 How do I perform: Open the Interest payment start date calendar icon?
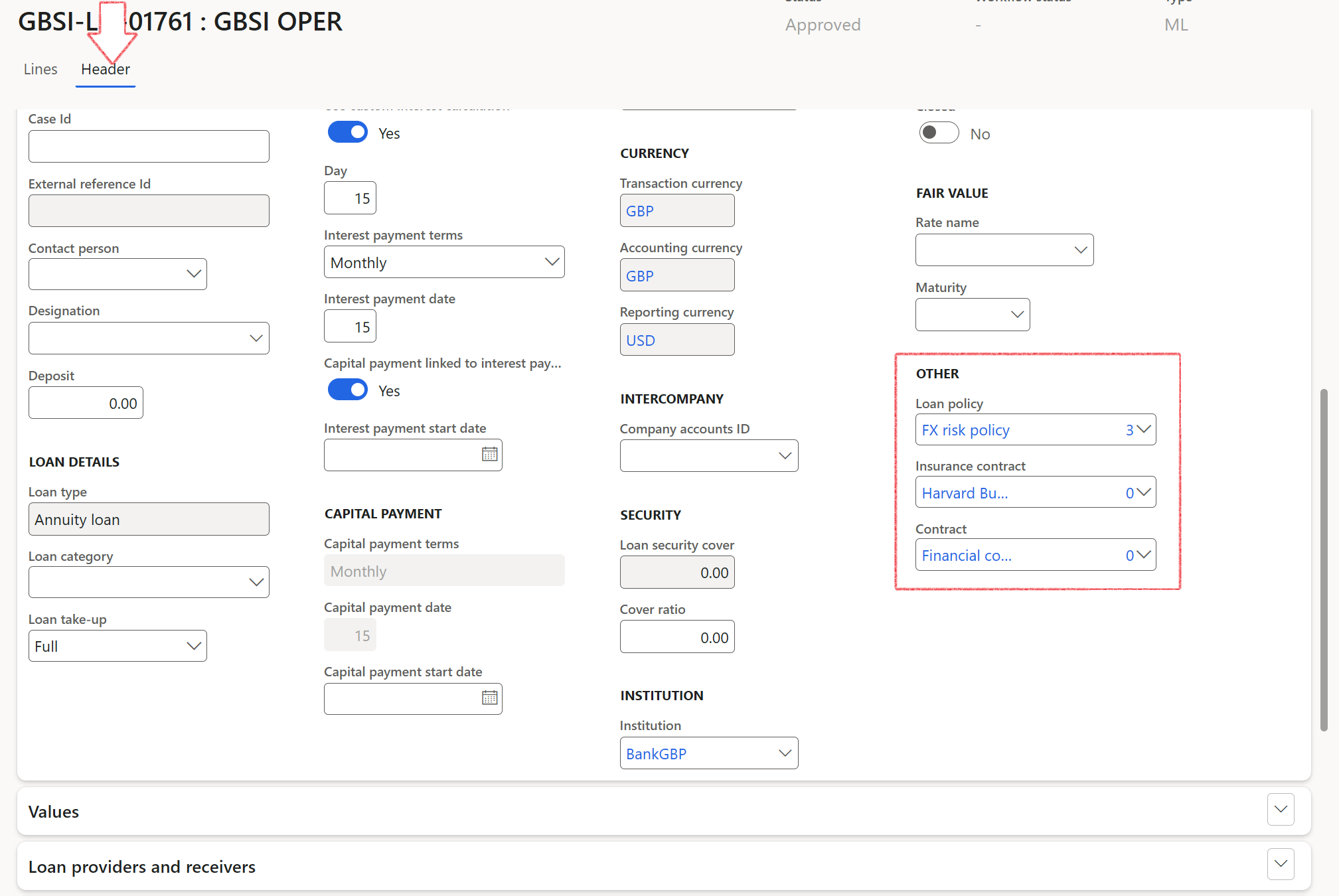[489, 455]
